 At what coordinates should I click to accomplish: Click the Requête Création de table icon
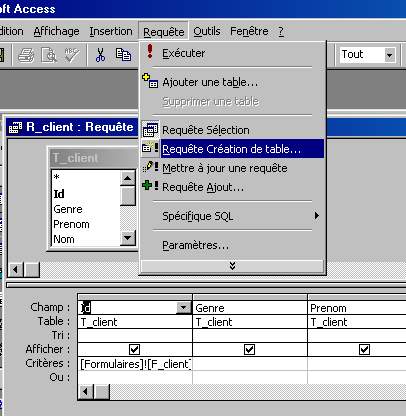pyautogui.click(x=150, y=148)
